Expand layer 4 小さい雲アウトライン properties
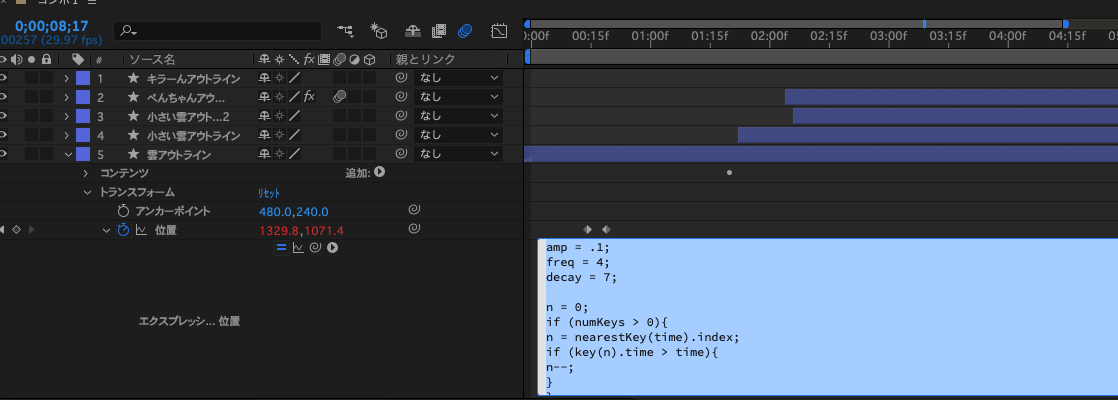Viewport: 1118px width, 400px height. (66, 135)
